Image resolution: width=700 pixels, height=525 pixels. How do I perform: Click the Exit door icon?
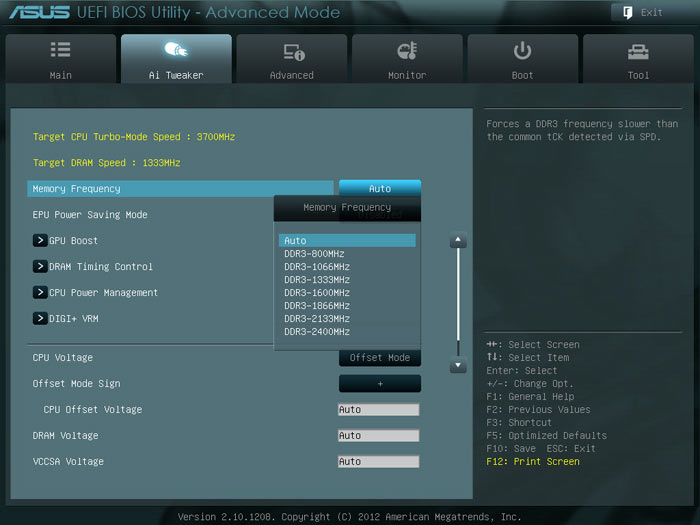627,12
